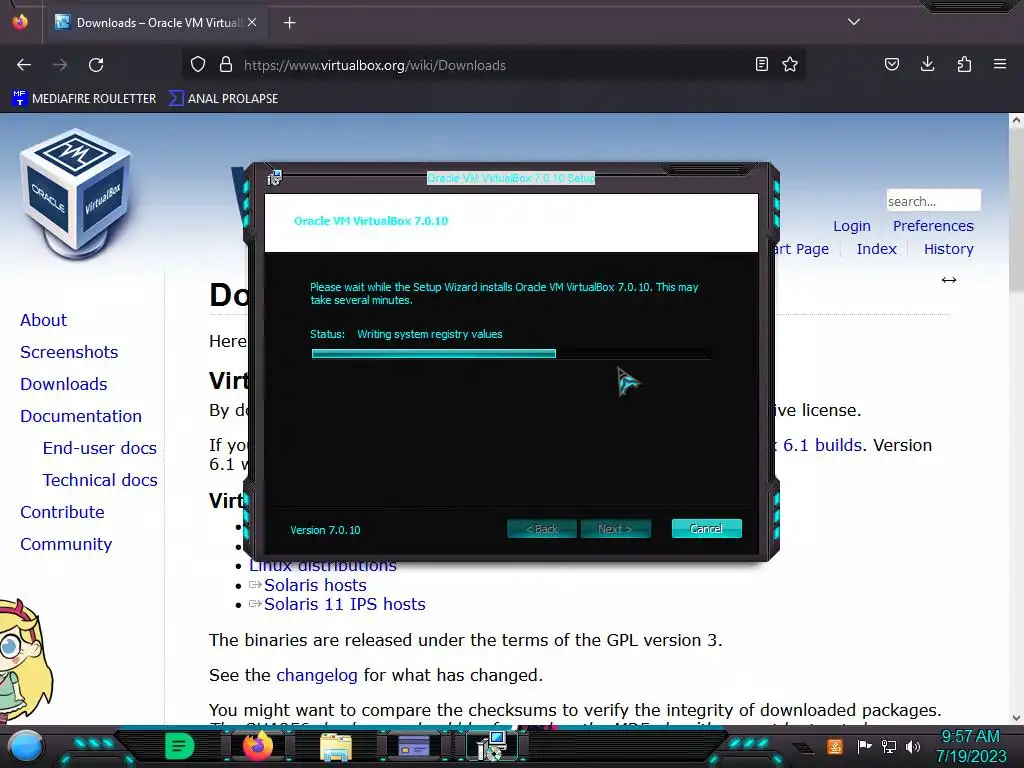Click the 'Writing system registry values' status text

(x=430, y=334)
